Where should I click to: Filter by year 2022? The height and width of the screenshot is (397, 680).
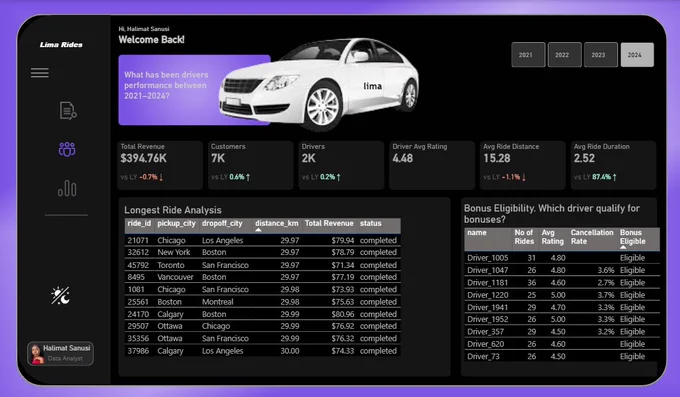(x=565, y=55)
